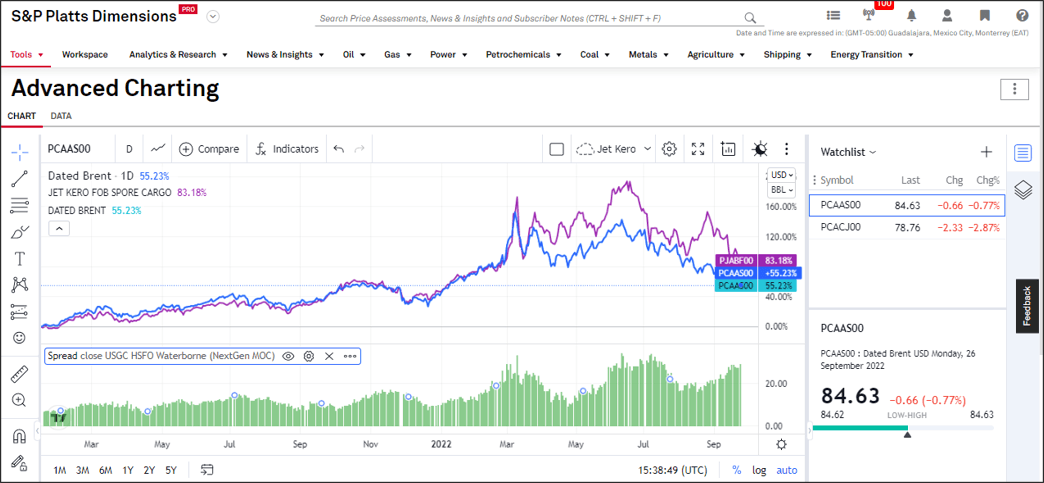
Task: Set chart range to 1Y
Action: (x=128, y=470)
